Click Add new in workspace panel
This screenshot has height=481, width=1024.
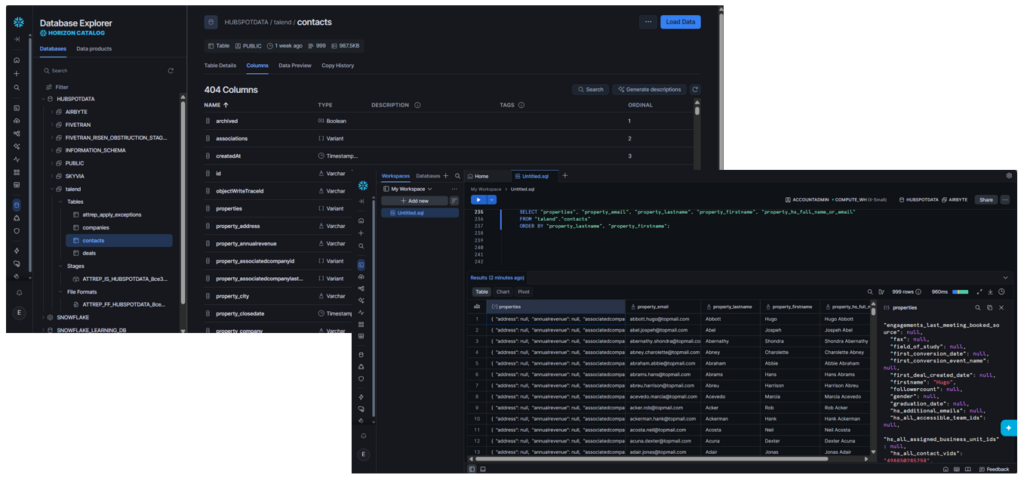415,201
